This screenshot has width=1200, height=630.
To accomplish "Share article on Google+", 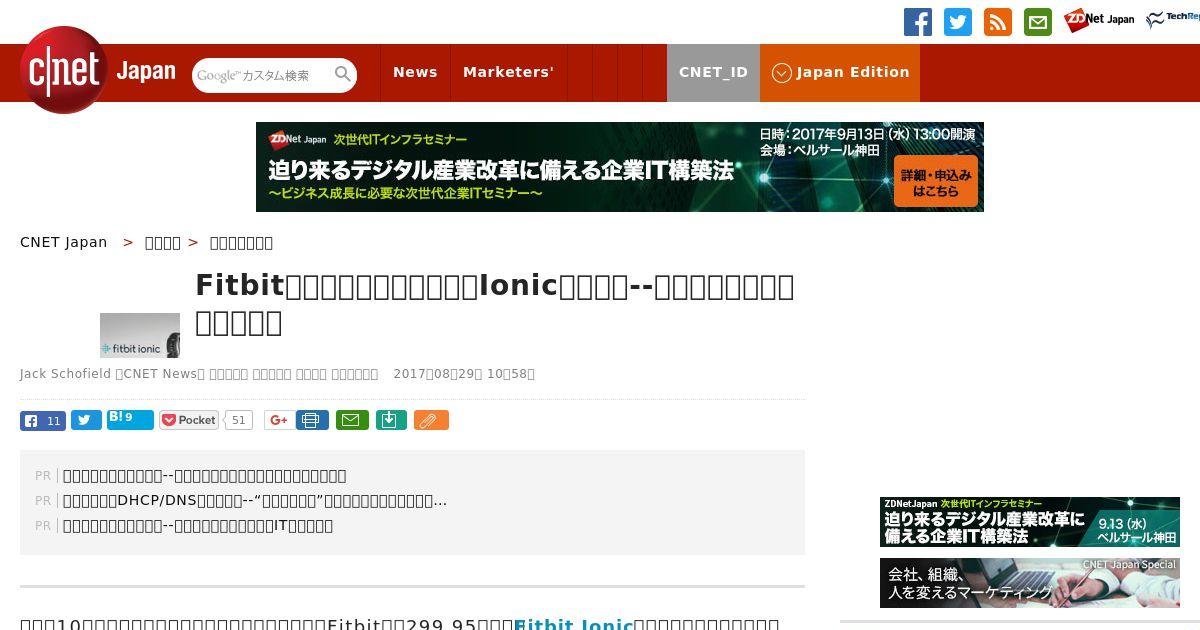I will tap(279, 420).
